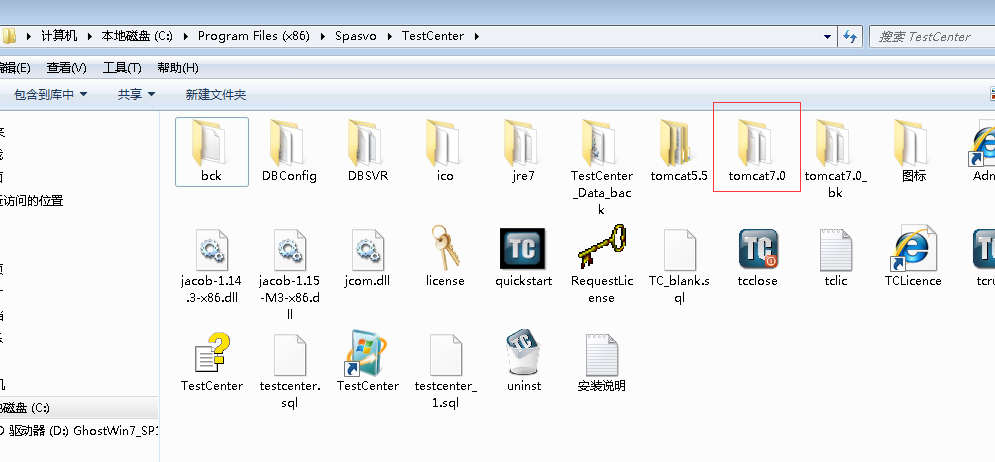Select the TCLicence shortcut icon
The height and width of the screenshot is (462, 995).
[912, 250]
